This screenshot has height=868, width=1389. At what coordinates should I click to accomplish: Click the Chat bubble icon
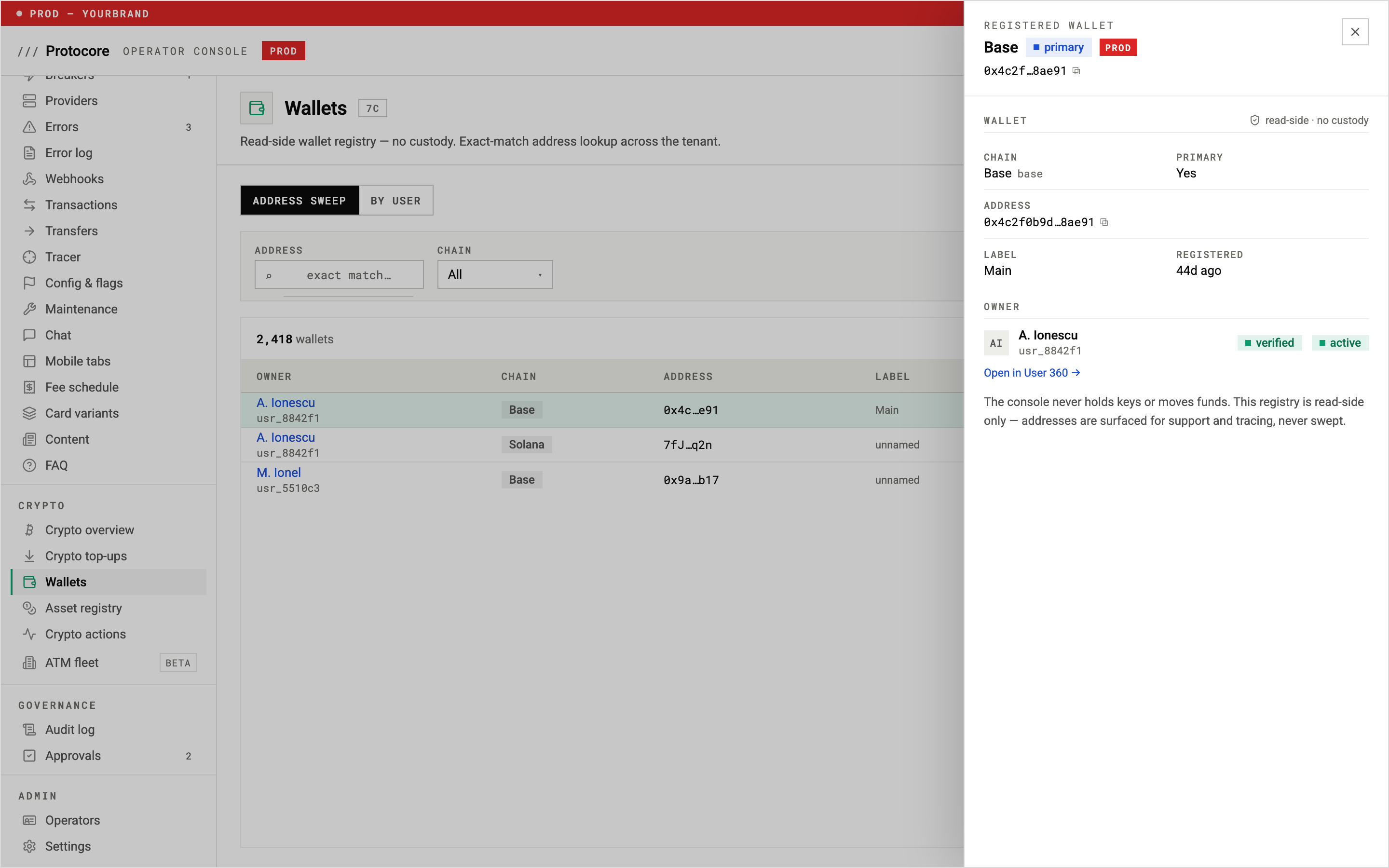(29, 335)
